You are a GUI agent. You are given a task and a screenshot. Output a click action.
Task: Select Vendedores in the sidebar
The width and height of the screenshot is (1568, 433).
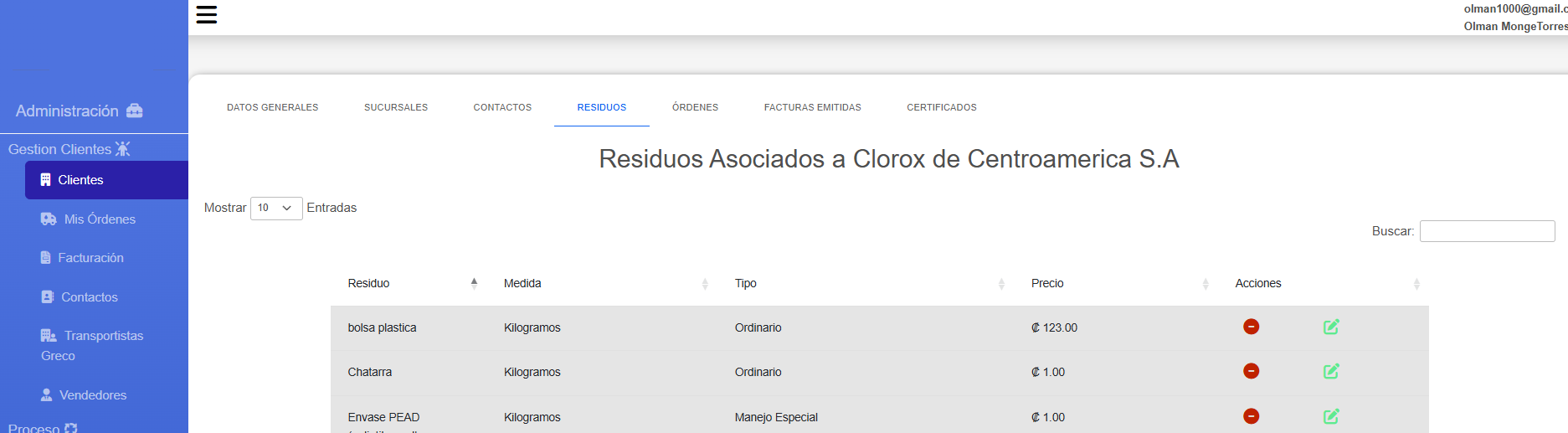point(92,395)
